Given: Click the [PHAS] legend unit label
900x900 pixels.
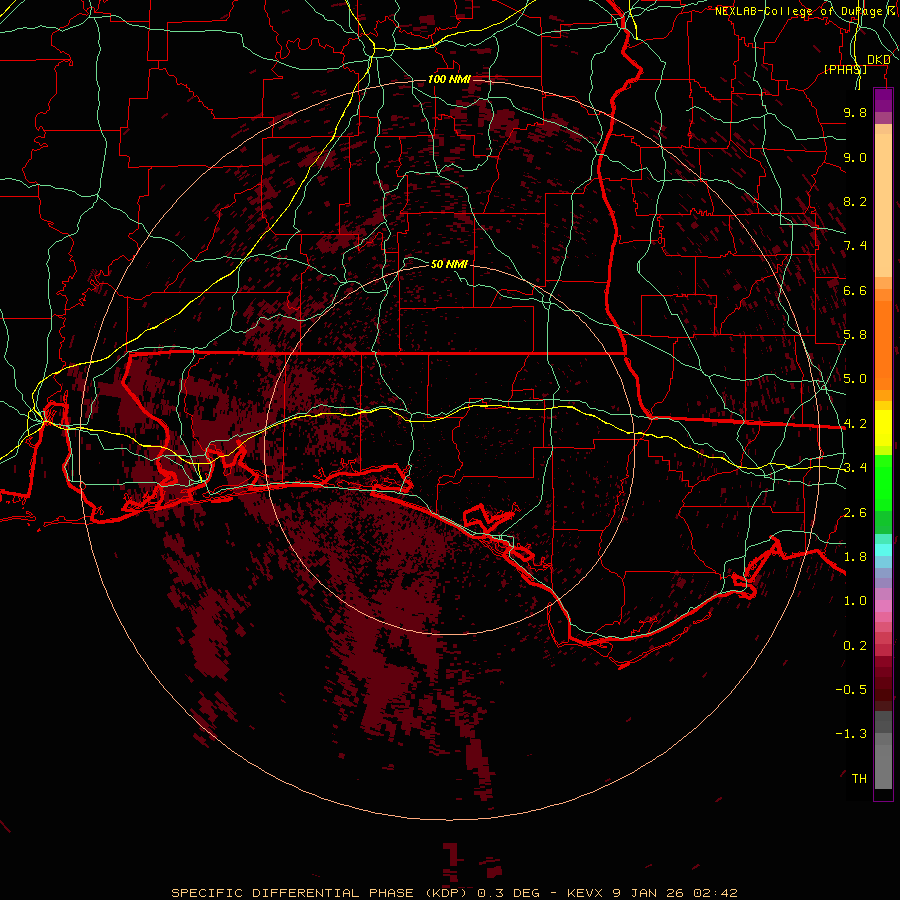Looking at the screenshot, I should click(845, 69).
